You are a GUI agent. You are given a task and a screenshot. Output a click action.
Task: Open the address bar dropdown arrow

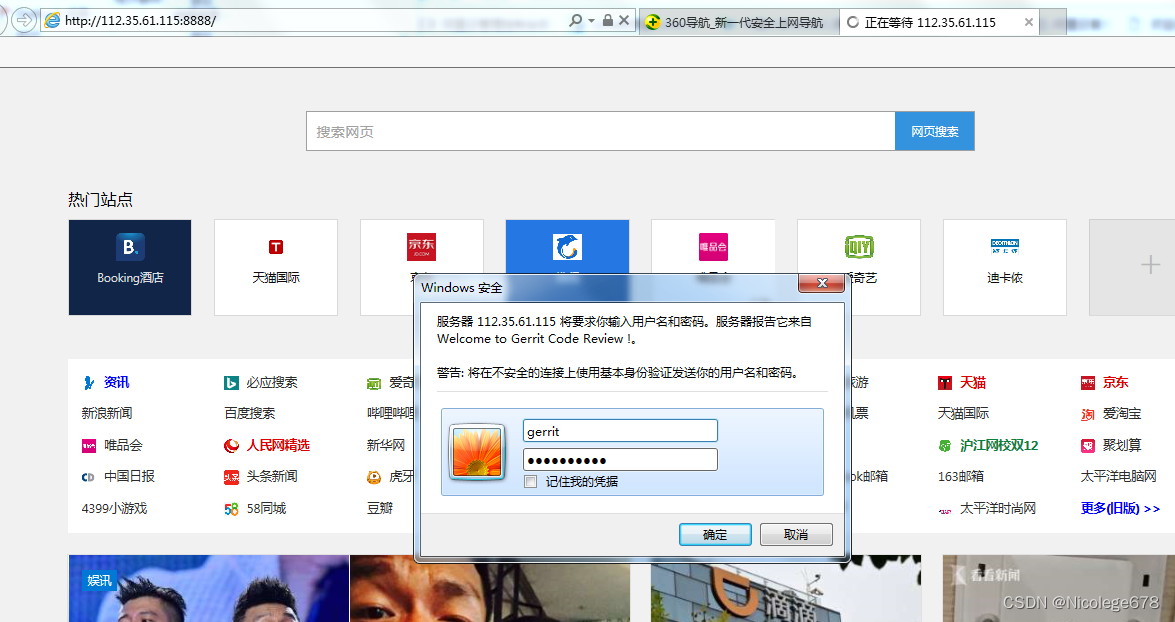pos(591,21)
